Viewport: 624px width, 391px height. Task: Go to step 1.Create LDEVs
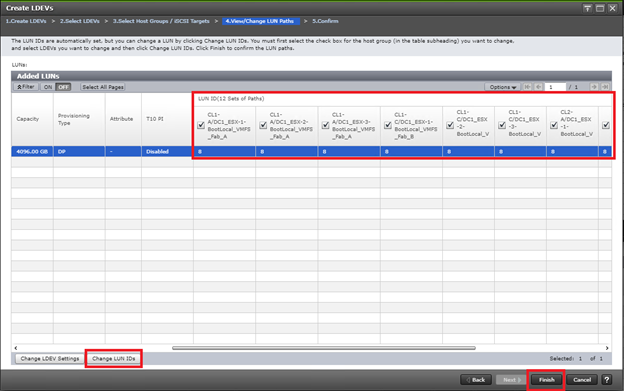(26, 21)
